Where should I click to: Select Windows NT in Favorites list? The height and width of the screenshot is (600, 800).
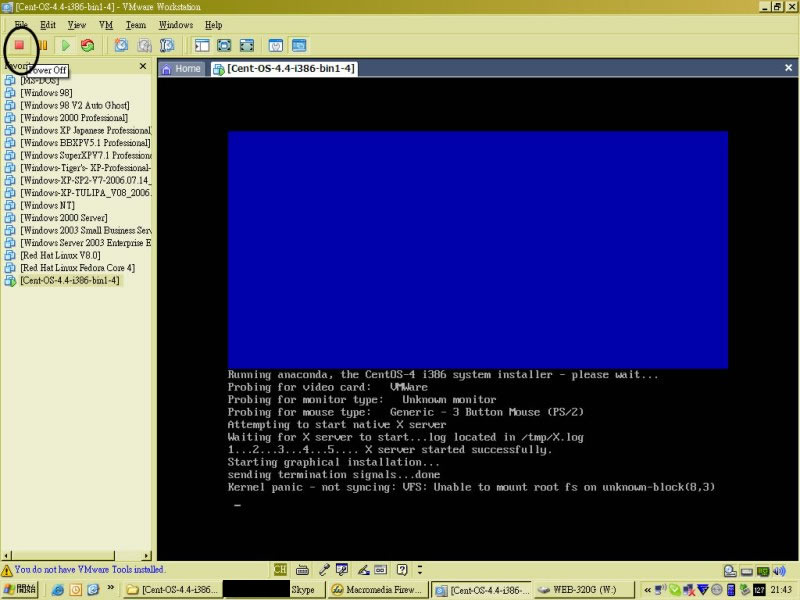(47, 205)
